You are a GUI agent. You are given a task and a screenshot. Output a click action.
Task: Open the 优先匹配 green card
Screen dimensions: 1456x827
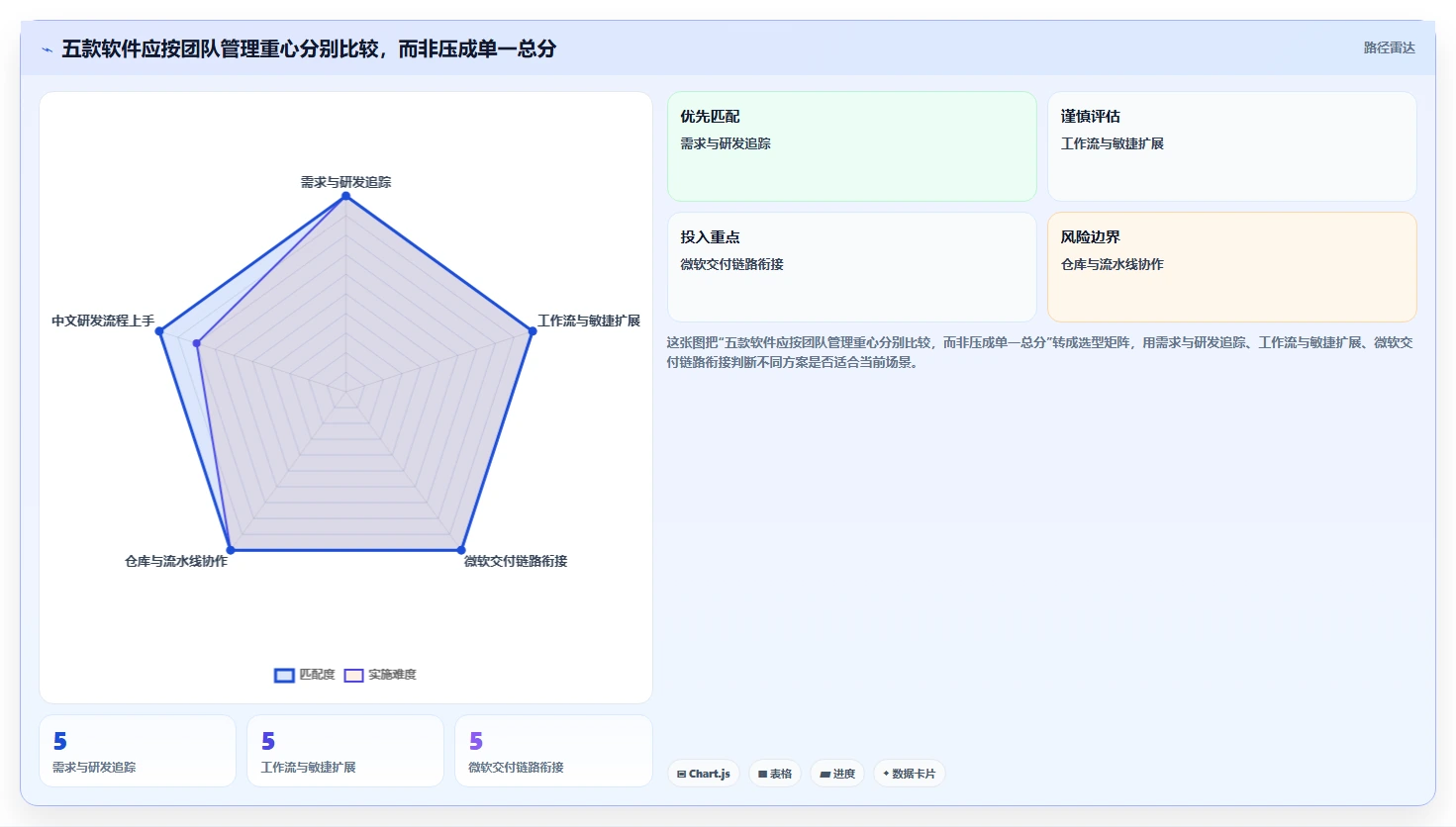(x=852, y=146)
